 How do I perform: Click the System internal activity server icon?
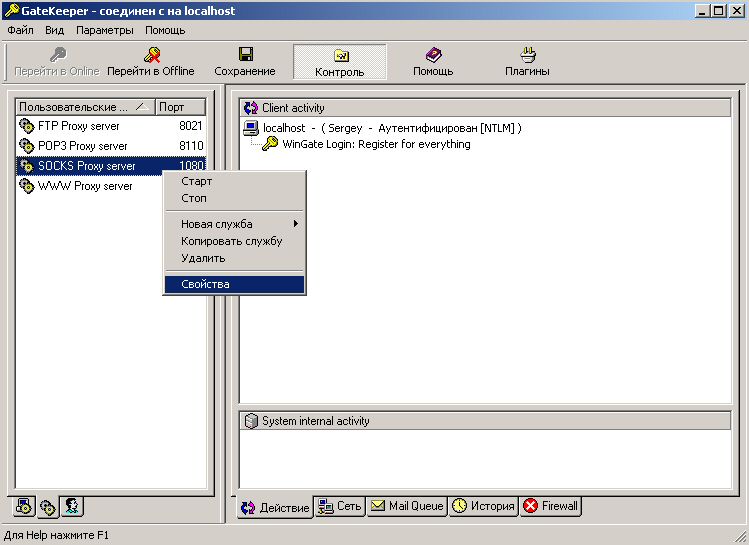coord(251,421)
